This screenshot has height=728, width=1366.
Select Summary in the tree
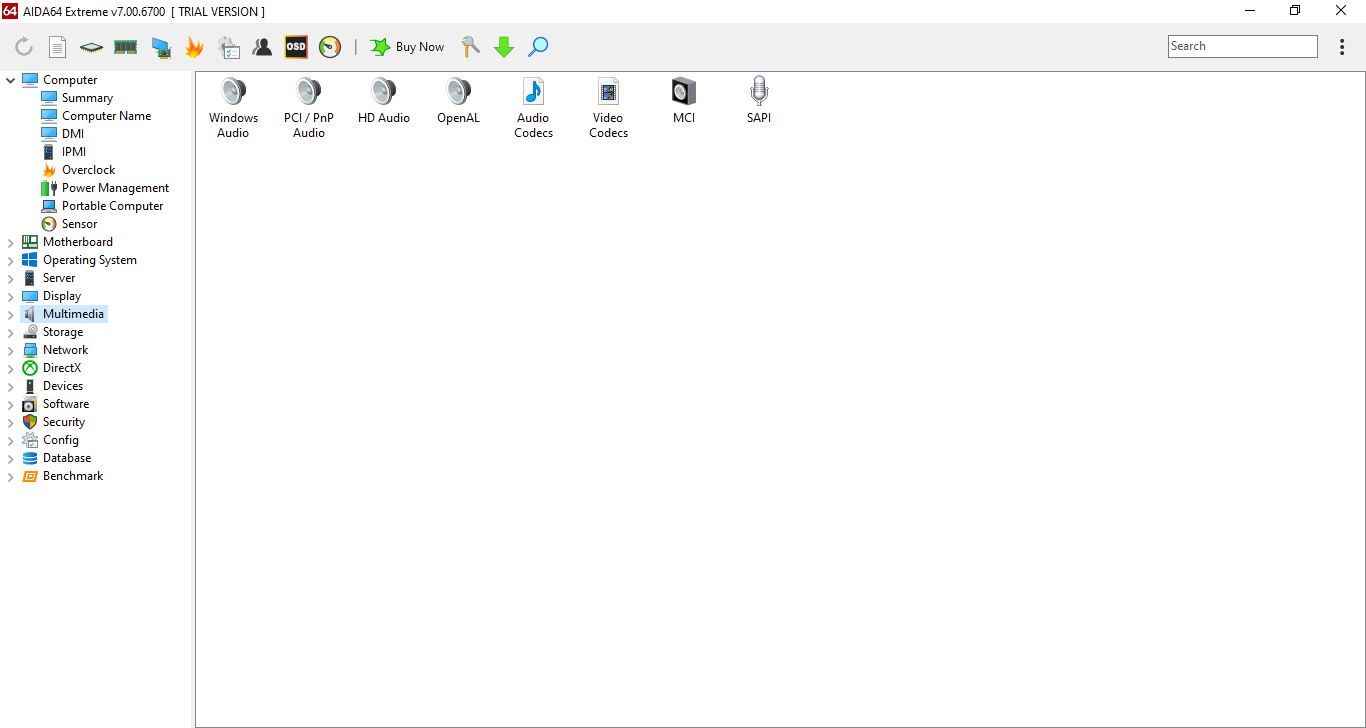pos(87,98)
